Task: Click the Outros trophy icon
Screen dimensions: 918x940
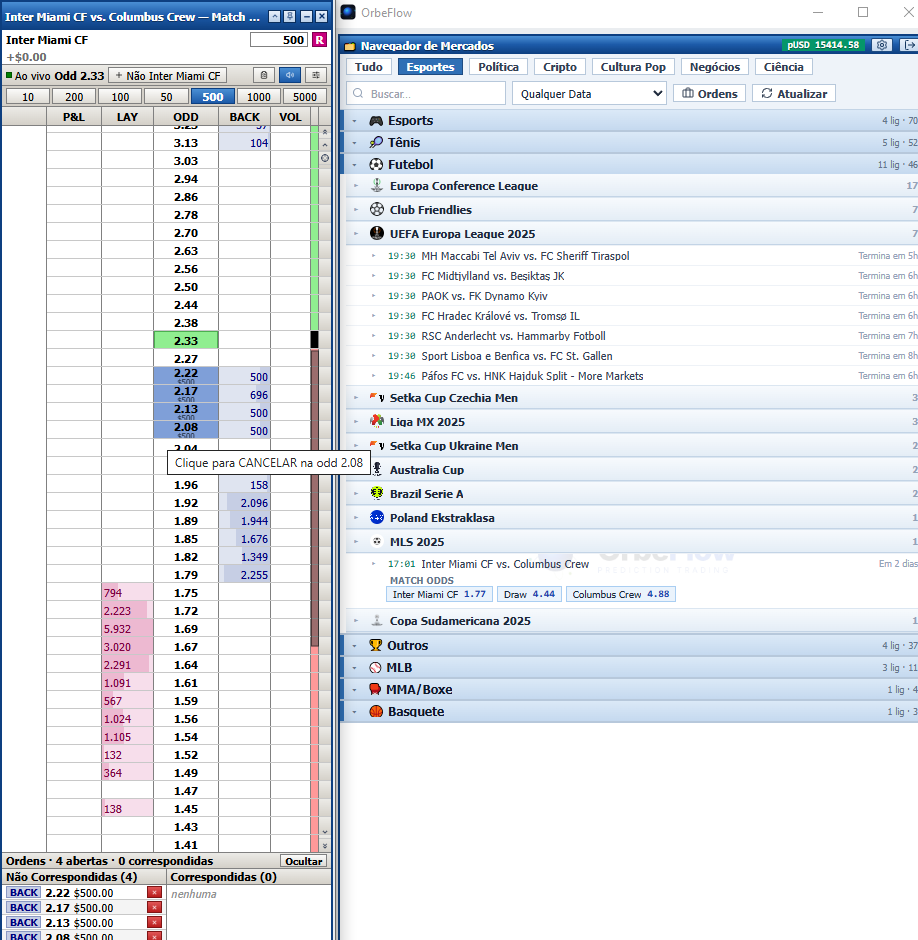Action: click(x=375, y=646)
